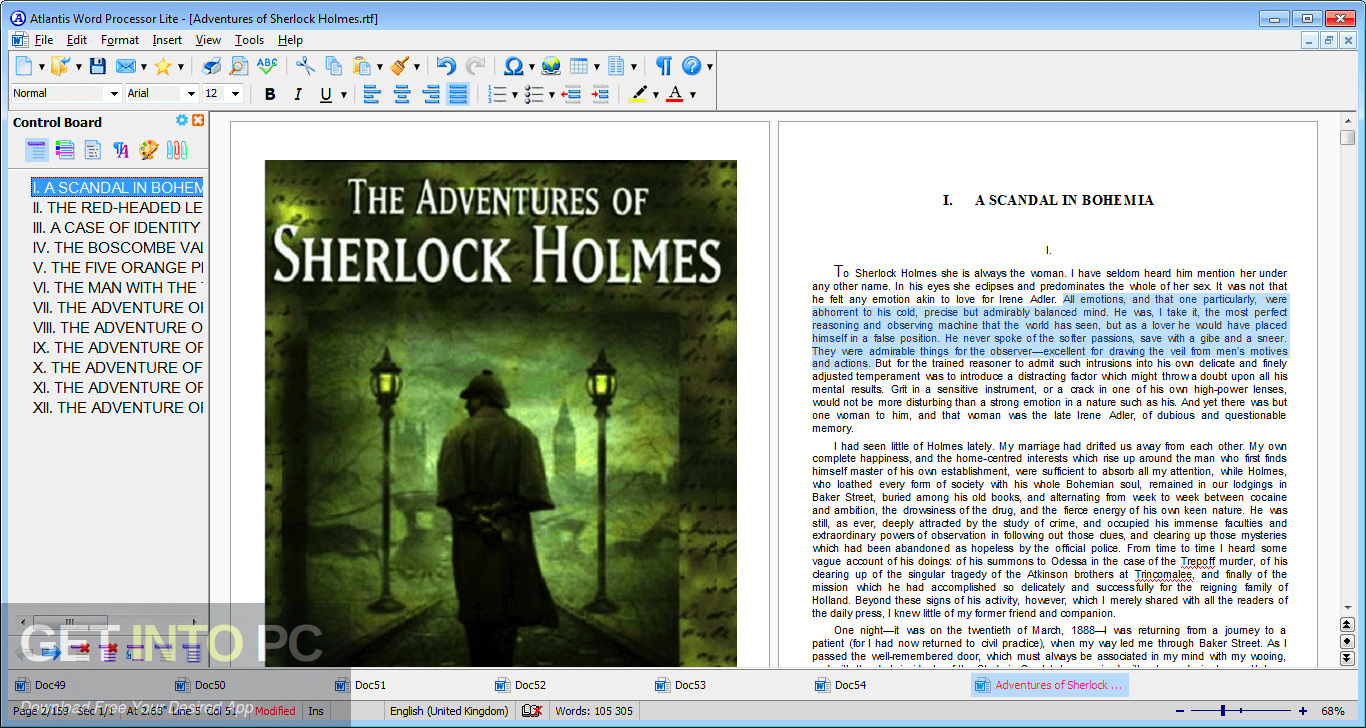Open the Edit menu
This screenshot has height=728, width=1366.
tap(77, 40)
